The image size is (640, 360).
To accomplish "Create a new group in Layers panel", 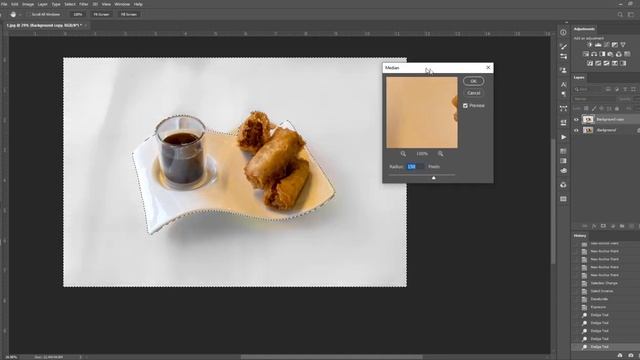I will click(x=622, y=226).
